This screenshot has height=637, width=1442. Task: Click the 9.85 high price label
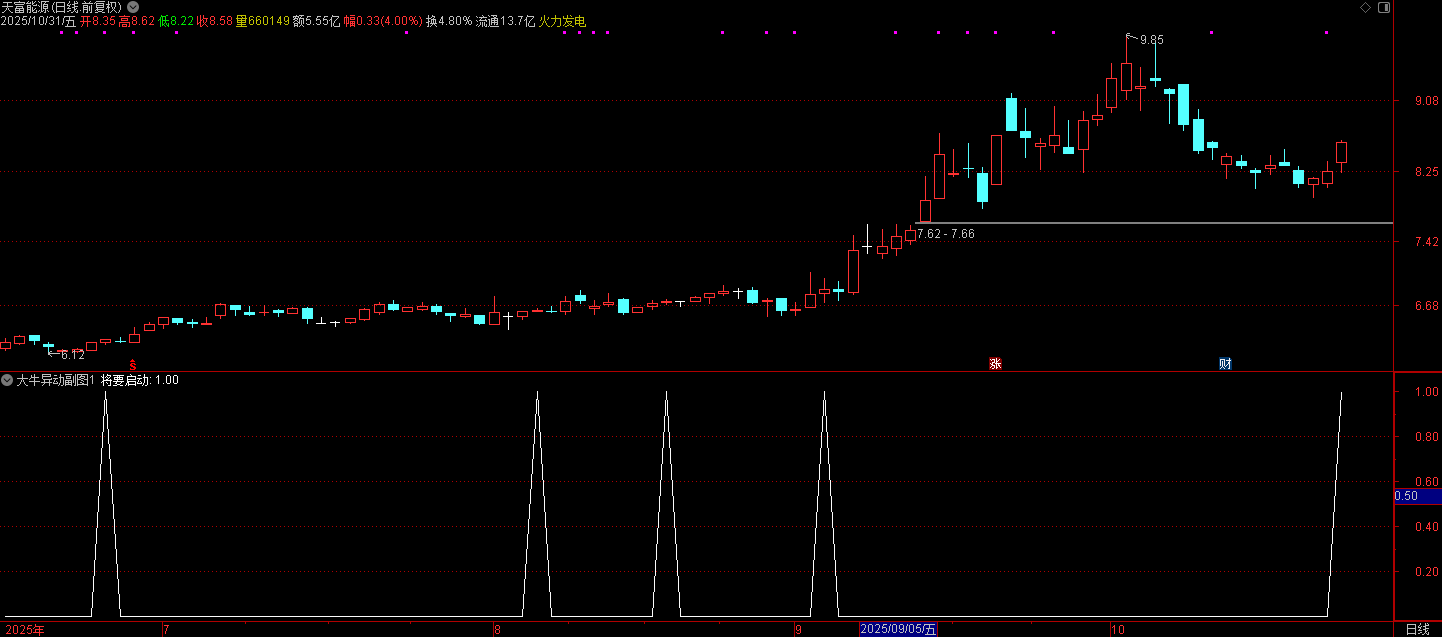tap(1151, 40)
